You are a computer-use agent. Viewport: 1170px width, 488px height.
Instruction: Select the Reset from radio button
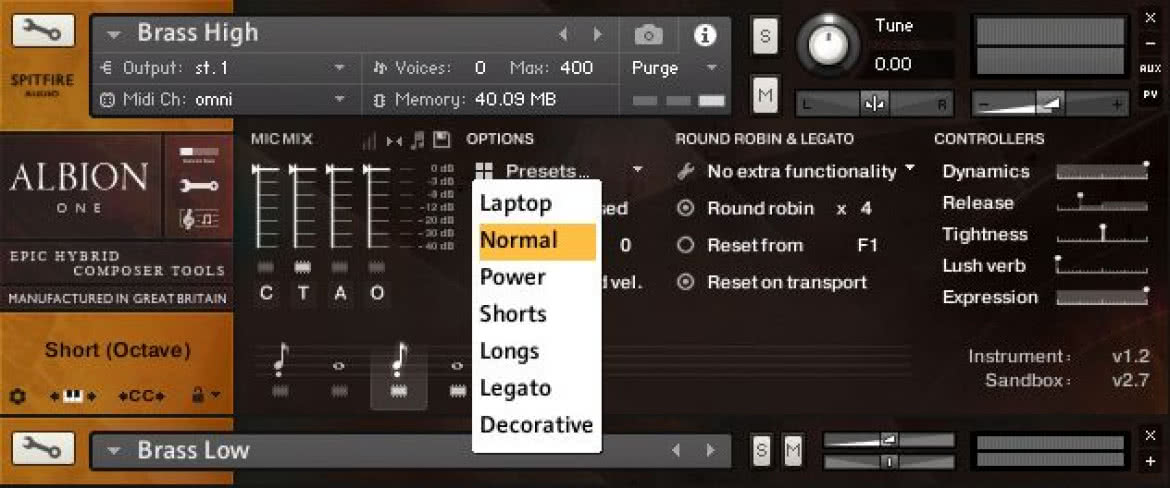click(685, 245)
